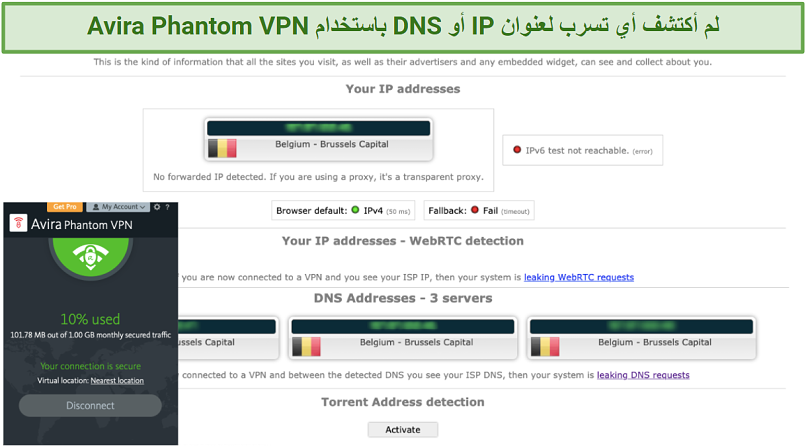Image resolution: width=806 pixels, height=448 pixels.
Task: Open the leaking WebRTC requests link
Action: [579, 277]
